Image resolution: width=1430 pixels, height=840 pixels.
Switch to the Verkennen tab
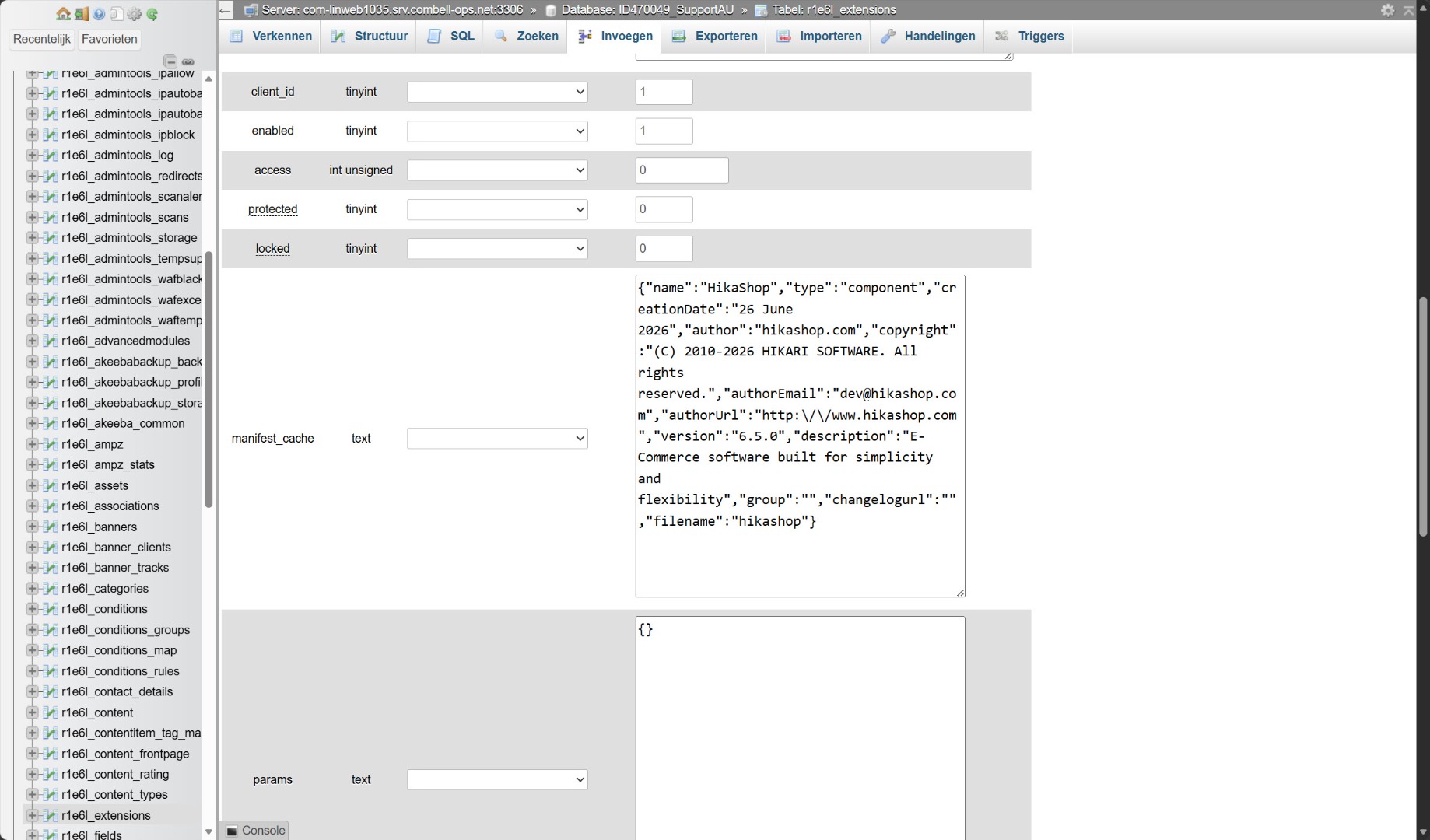click(x=270, y=37)
